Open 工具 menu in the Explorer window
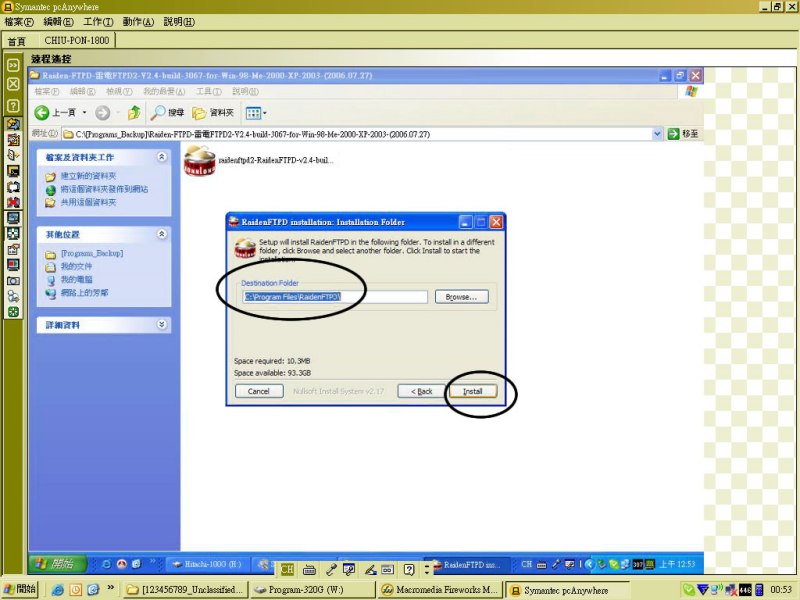Viewport: 800px width, 600px height. 209,91
